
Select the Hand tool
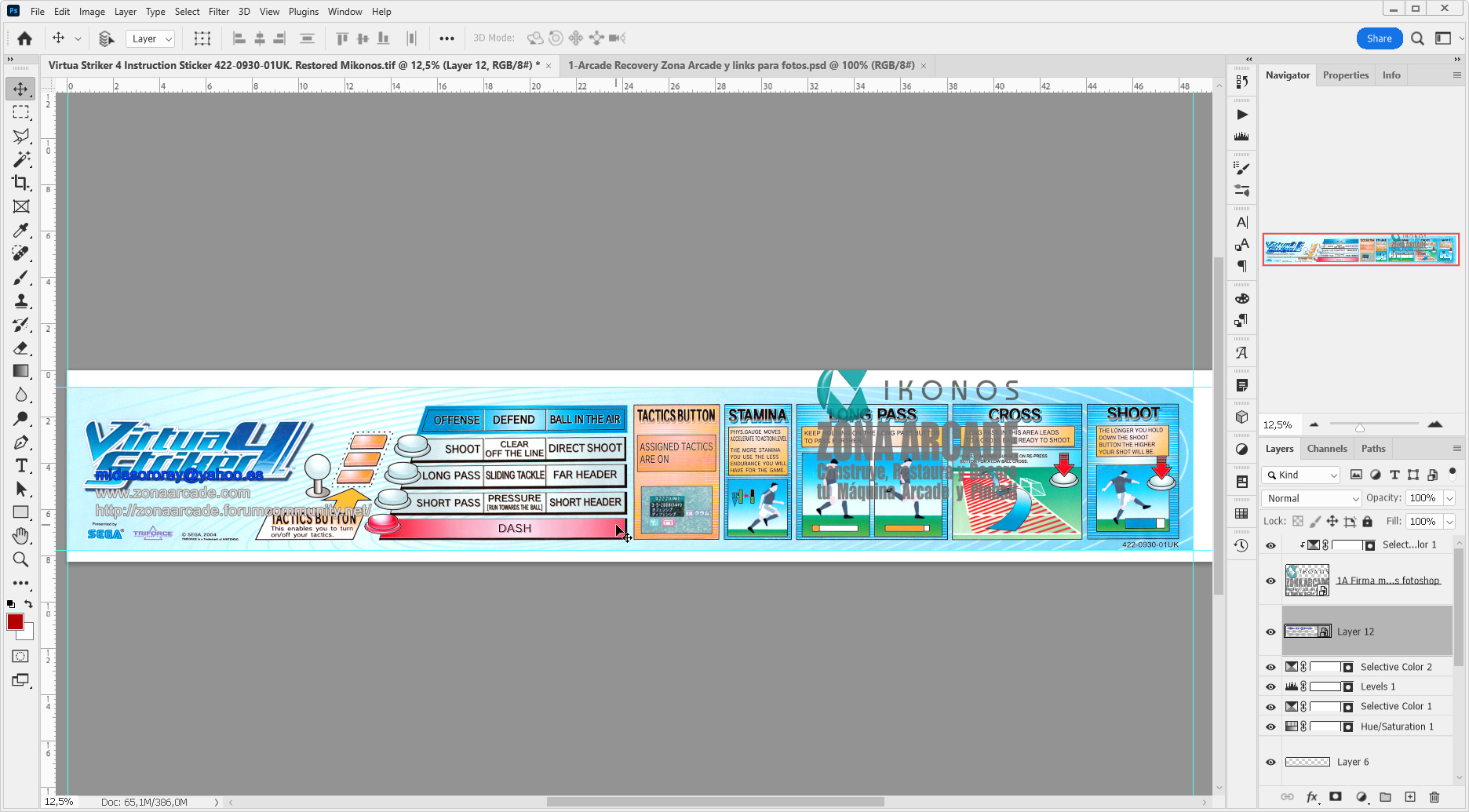tap(21, 536)
